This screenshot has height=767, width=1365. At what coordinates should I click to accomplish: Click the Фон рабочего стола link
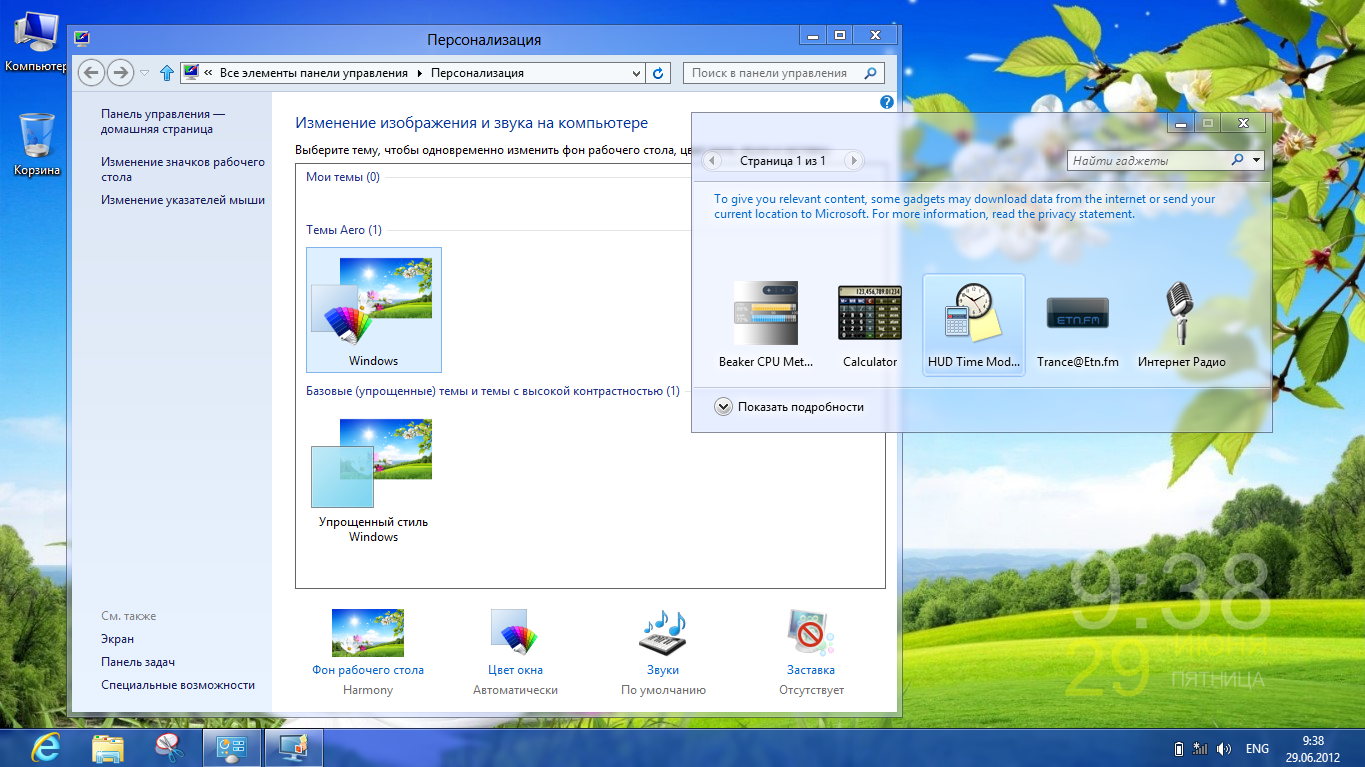(368, 670)
